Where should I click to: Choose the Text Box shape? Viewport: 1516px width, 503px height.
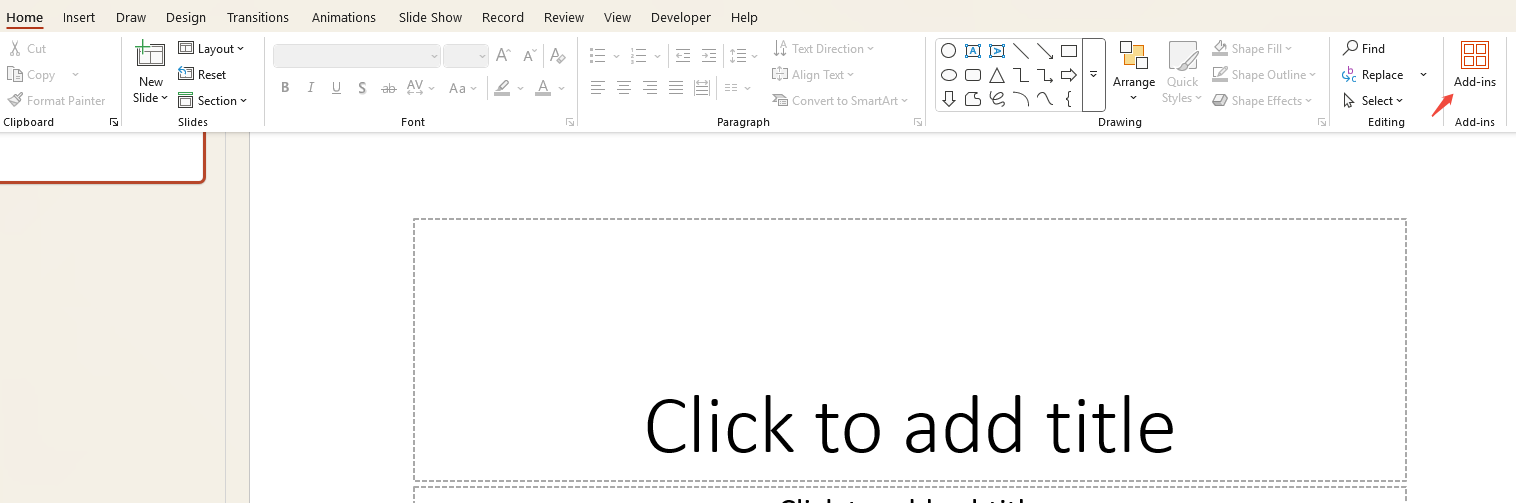pyautogui.click(x=973, y=51)
